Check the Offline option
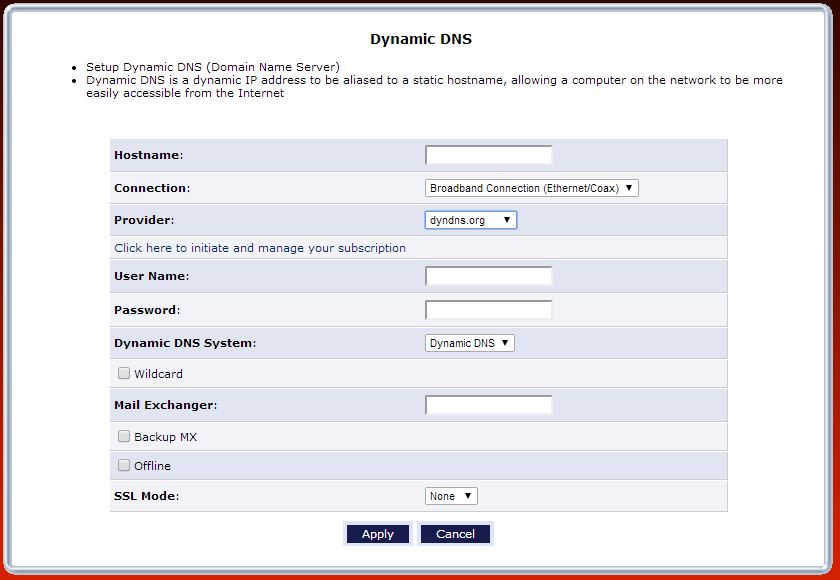This screenshot has width=840, height=580. 124,465
